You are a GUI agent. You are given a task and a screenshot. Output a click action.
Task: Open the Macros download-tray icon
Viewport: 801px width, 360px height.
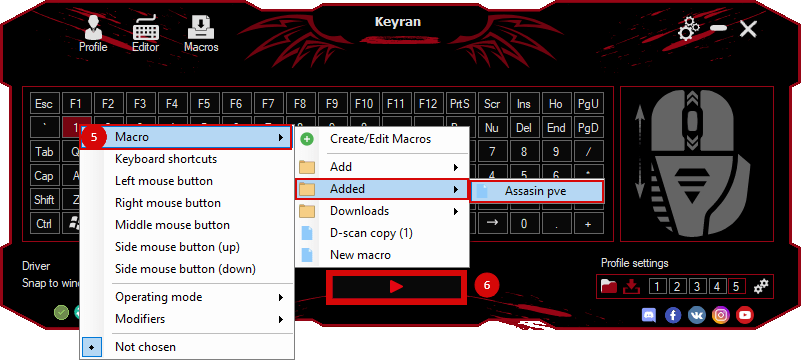[x=201, y=28]
